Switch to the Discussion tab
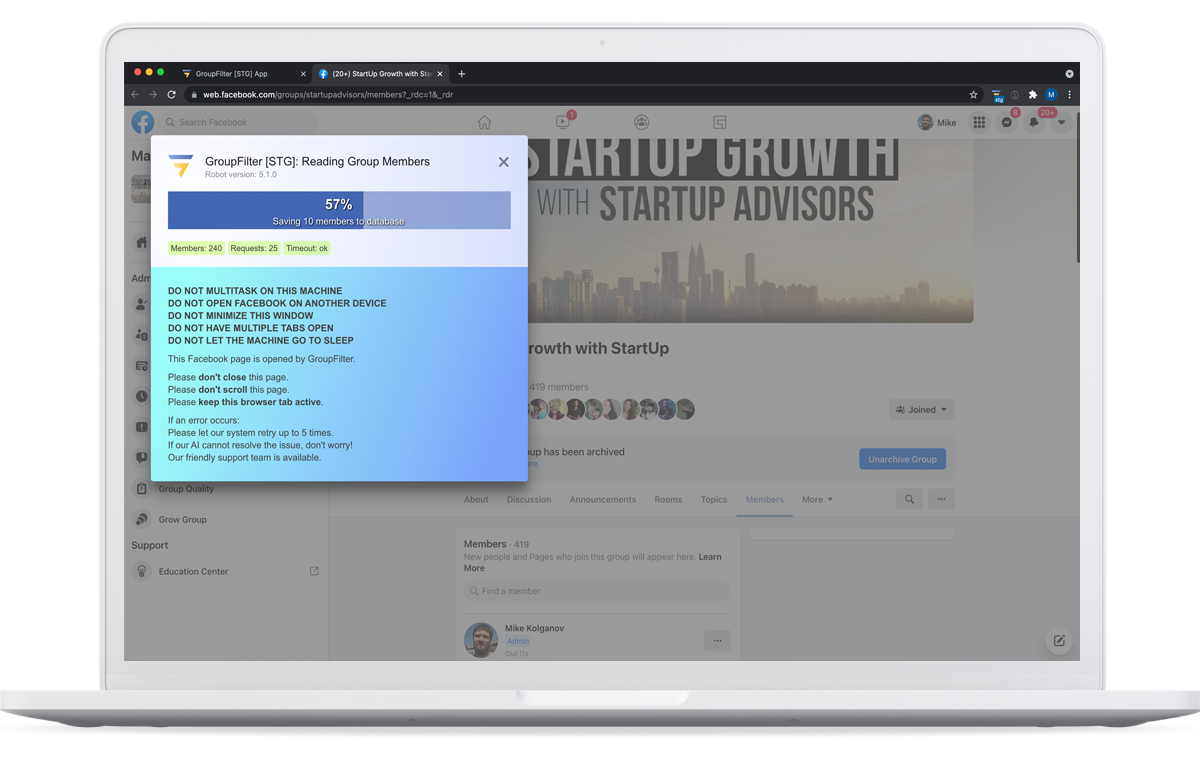The height and width of the screenshot is (768, 1200). pos(529,499)
